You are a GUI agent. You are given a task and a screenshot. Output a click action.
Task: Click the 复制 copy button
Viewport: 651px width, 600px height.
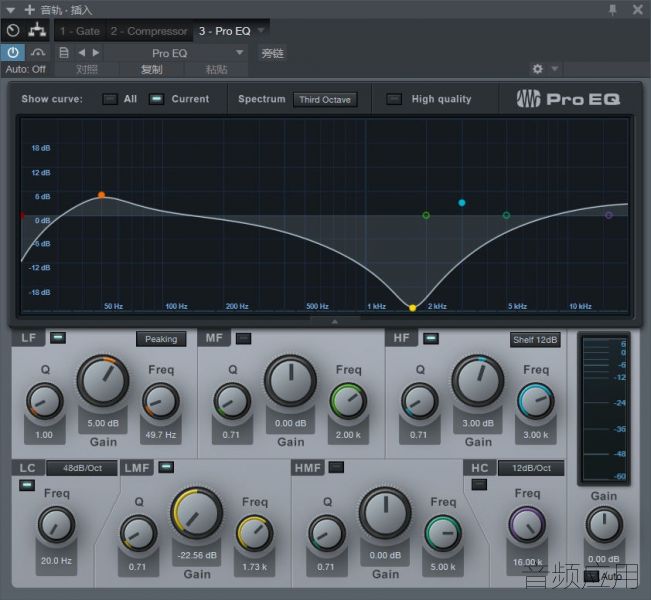[151, 69]
